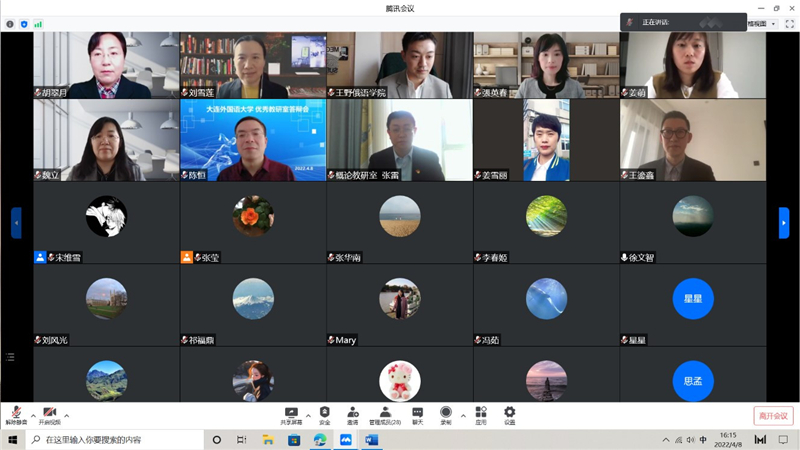Click the meeting info icon at top-left
This screenshot has width=800, height=450.
pyautogui.click(x=10, y=24)
